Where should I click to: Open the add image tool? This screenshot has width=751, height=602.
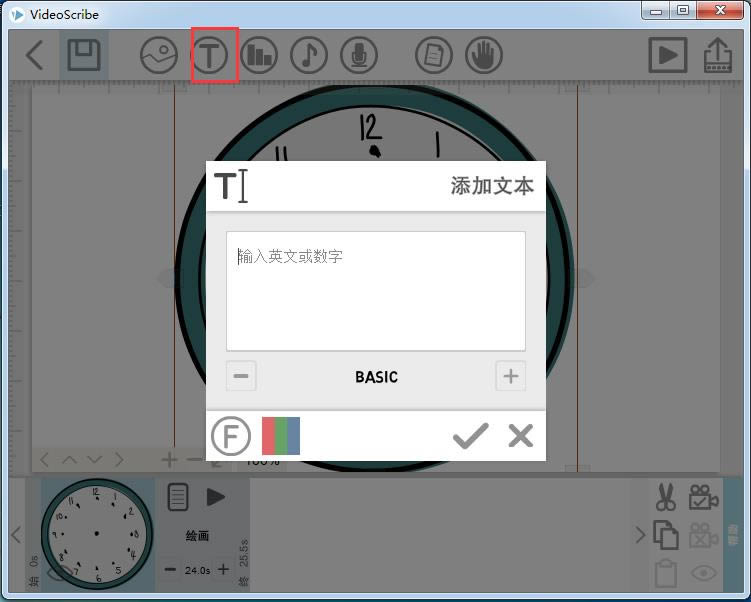tap(159, 55)
